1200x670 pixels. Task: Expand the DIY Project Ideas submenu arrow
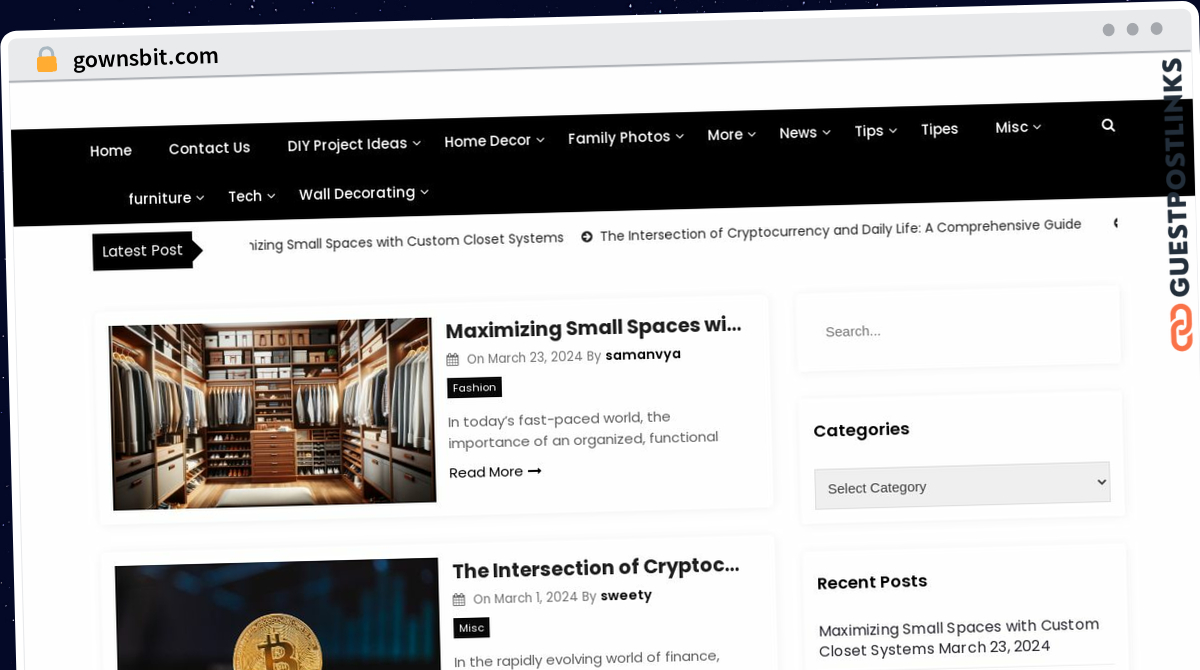tap(417, 144)
